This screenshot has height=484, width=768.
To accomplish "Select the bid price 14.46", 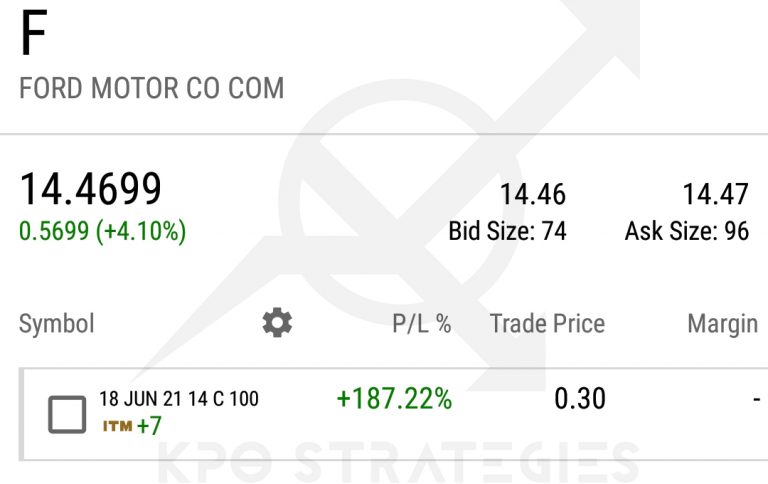I will tap(533, 194).
